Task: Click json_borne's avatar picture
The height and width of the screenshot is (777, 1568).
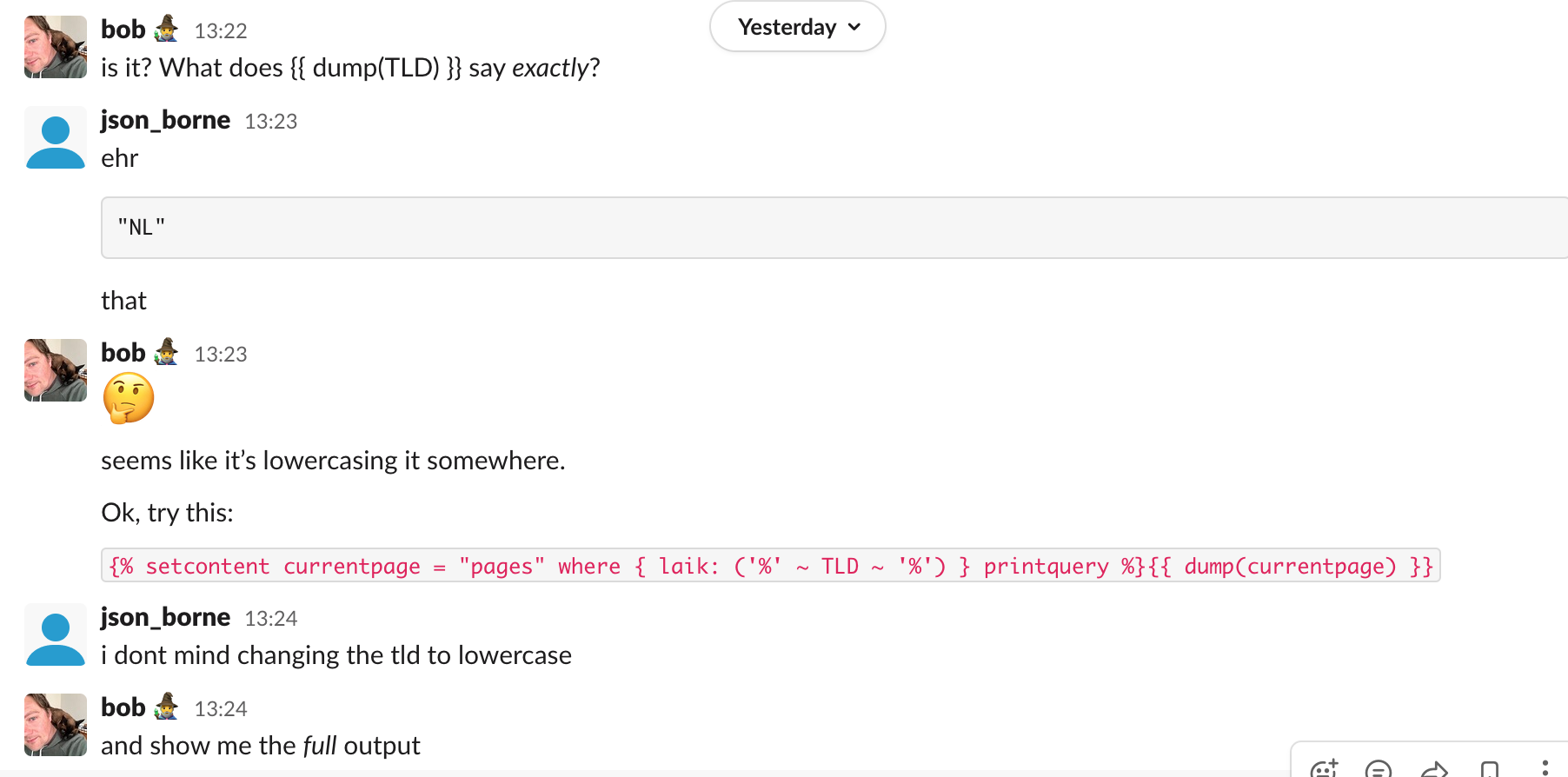Action: coord(55,137)
